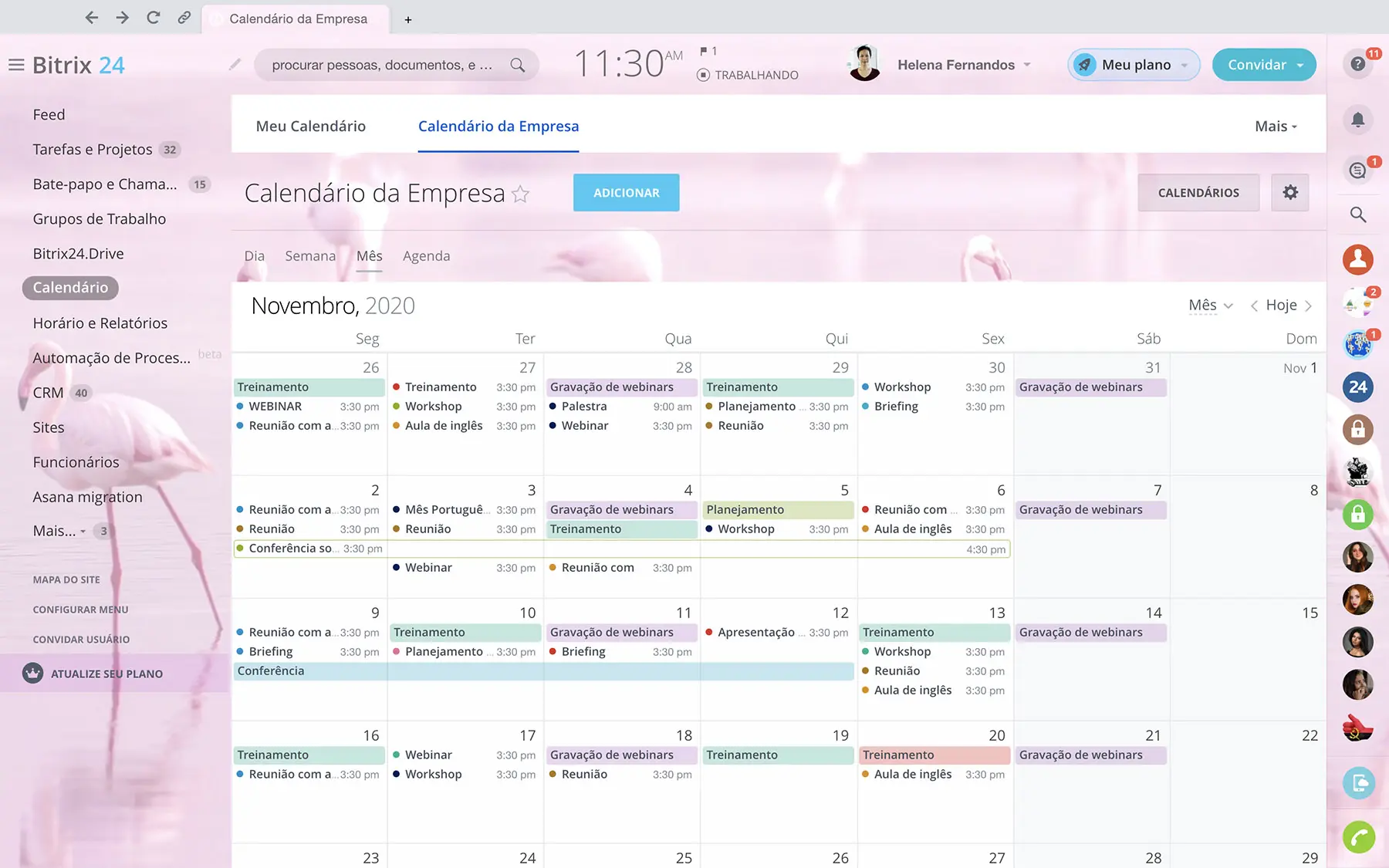The width and height of the screenshot is (1389, 868).
Task: Switch to the Meu Calendário tab
Action: [310, 126]
